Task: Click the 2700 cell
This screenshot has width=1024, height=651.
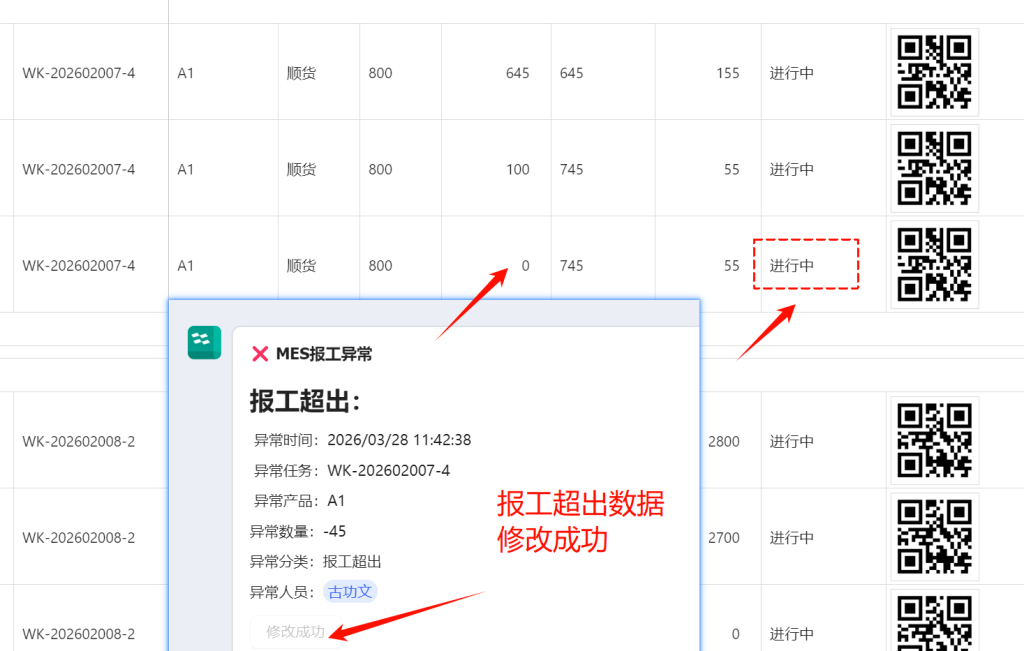Action: (x=724, y=538)
